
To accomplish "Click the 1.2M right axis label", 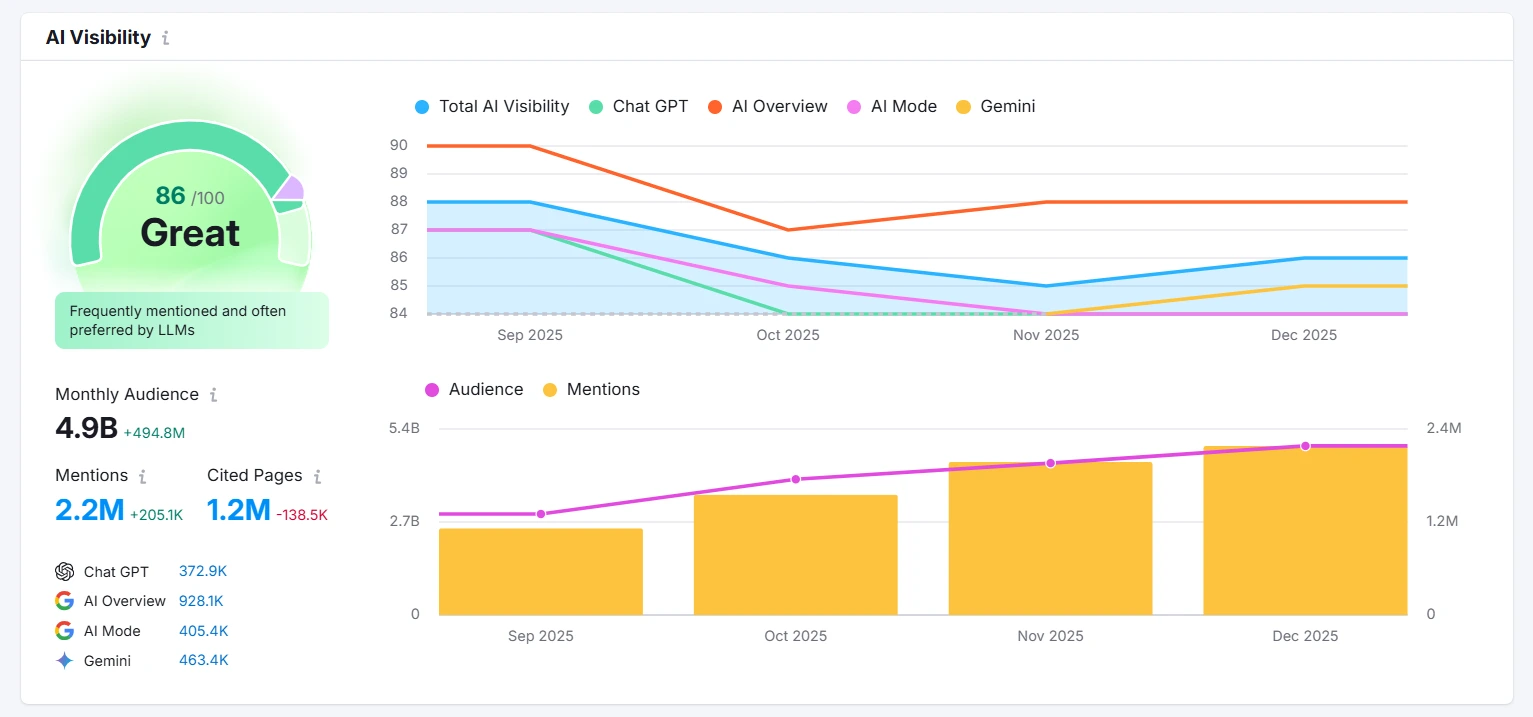I will click(x=1443, y=521).
